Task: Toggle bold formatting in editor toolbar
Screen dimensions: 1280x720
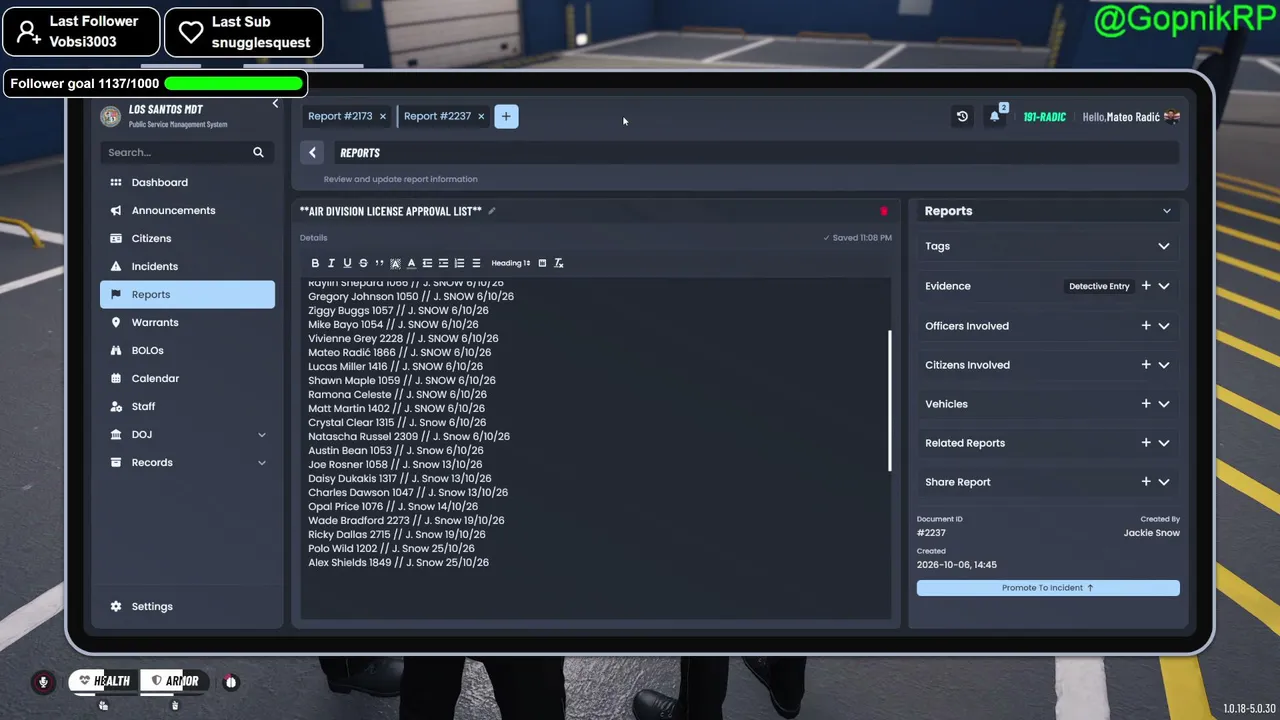Action: pyautogui.click(x=315, y=263)
